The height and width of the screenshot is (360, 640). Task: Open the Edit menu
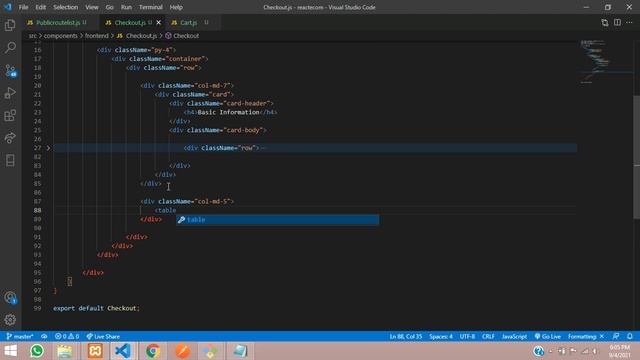click(40, 7)
